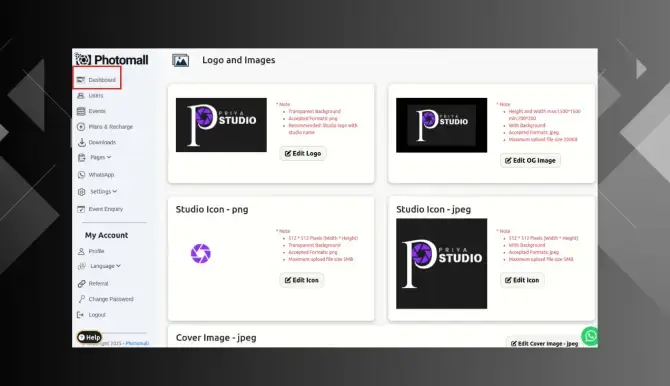Click the Priya Studio logo thumbnail
Screen dimensions: 670x386
tap(221, 125)
